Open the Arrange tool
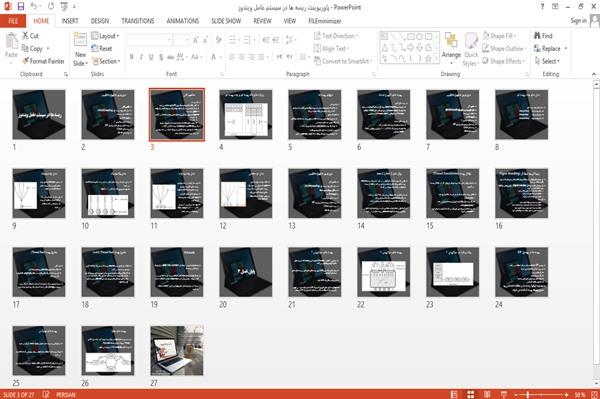The height and width of the screenshot is (399, 600). [451, 48]
